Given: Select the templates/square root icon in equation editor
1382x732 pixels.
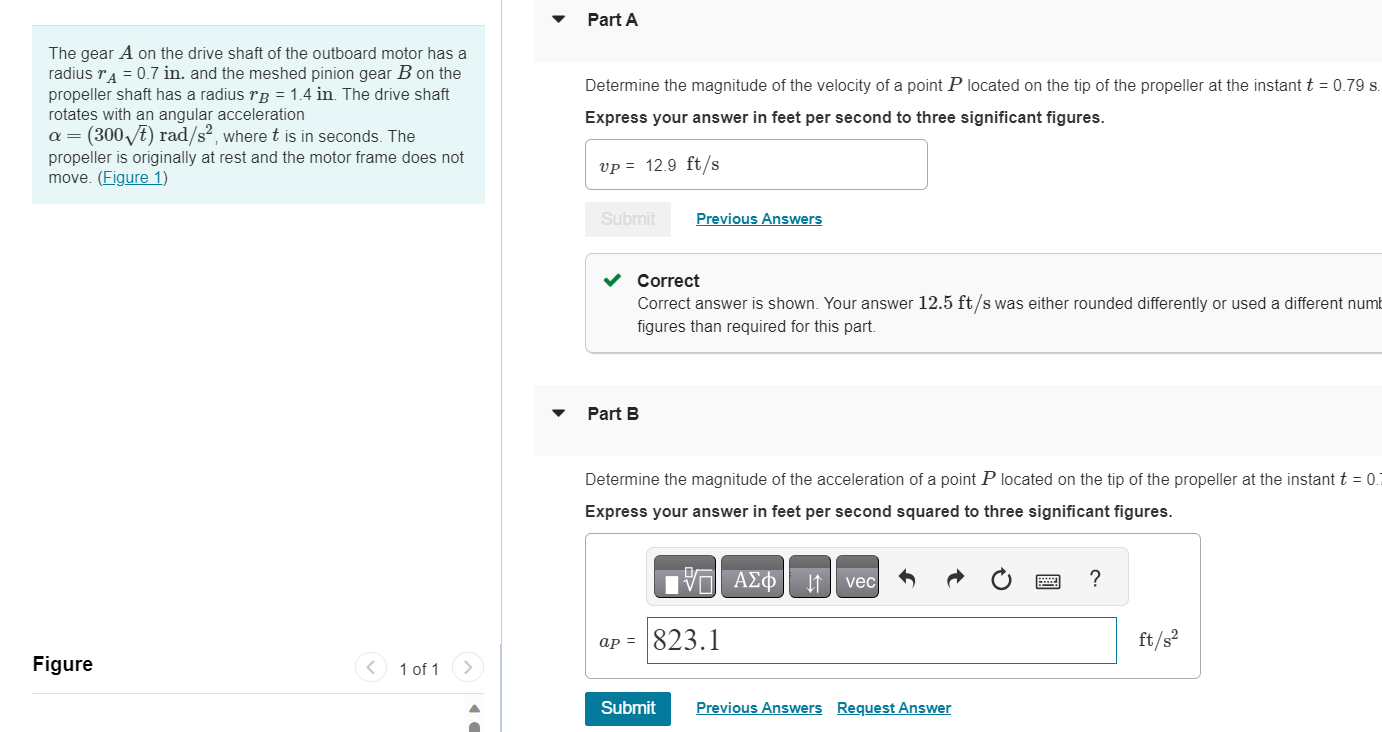Looking at the screenshot, I should (684, 576).
